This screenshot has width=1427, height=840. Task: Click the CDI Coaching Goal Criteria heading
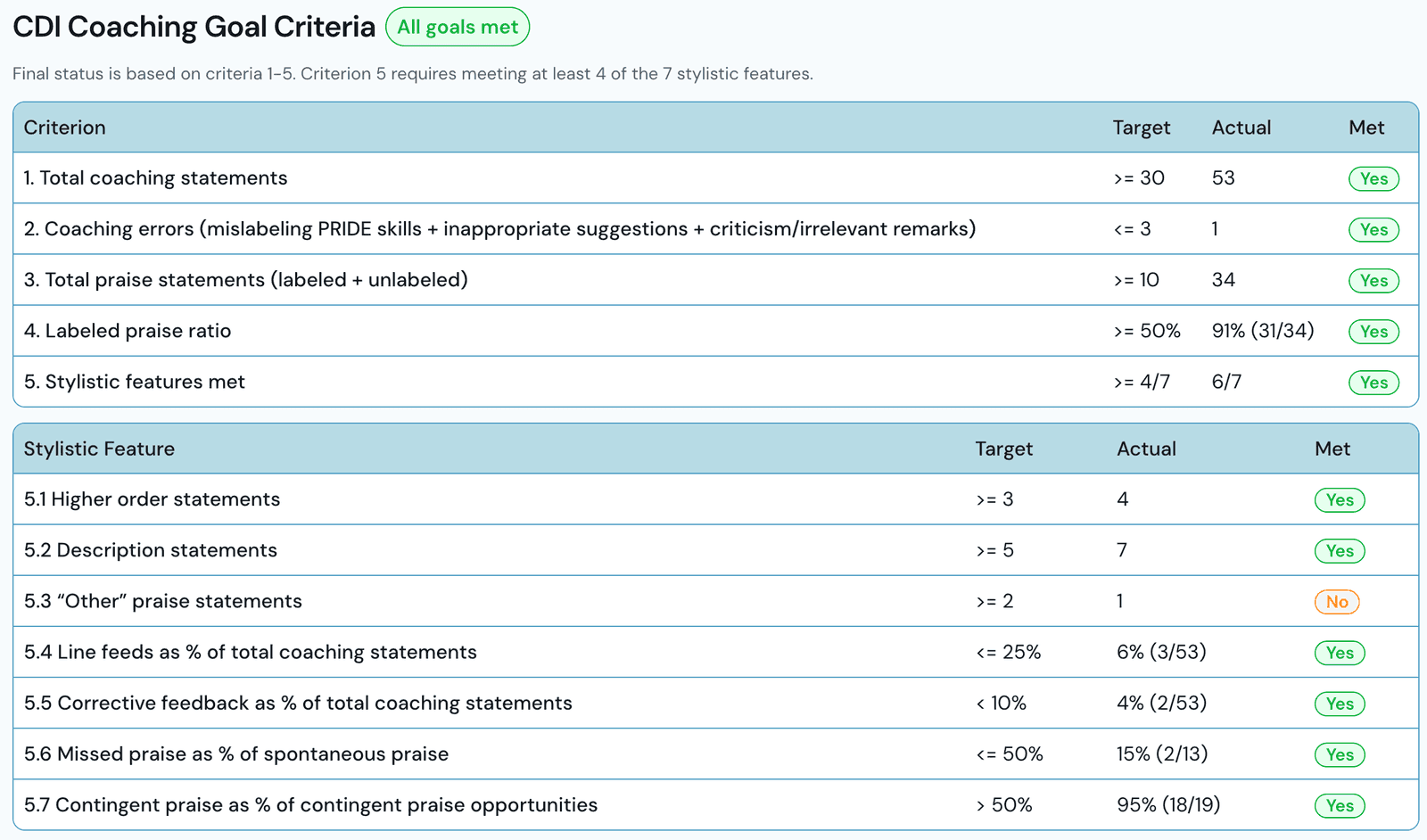[194, 27]
